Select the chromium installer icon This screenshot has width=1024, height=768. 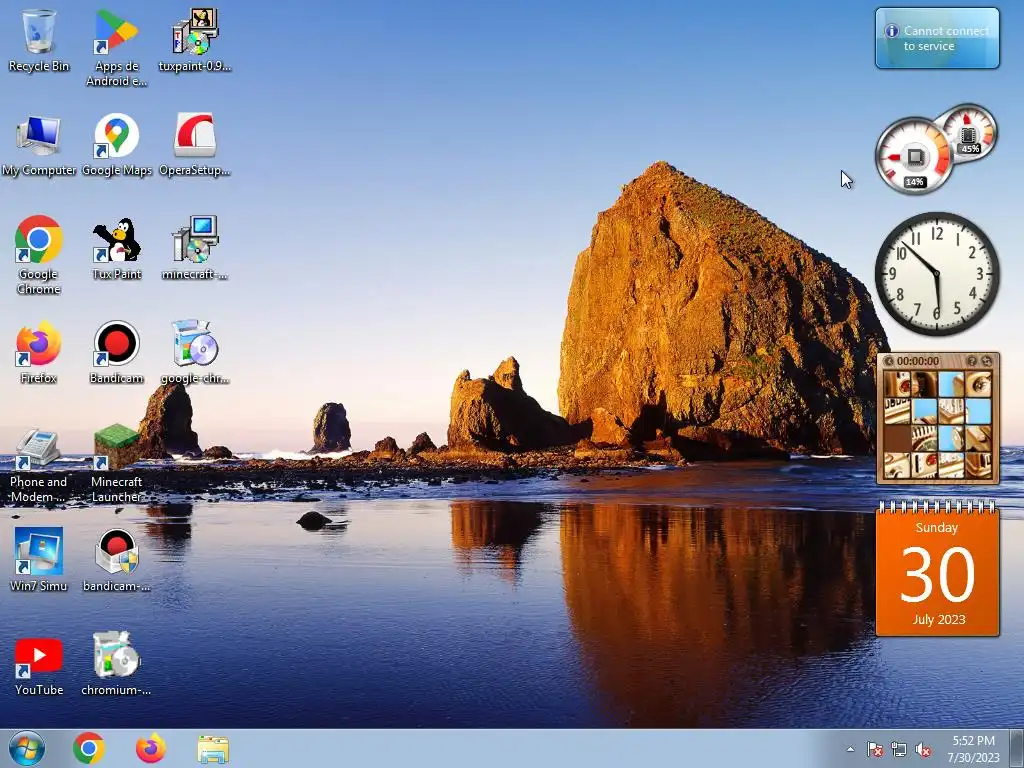coord(116,664)
